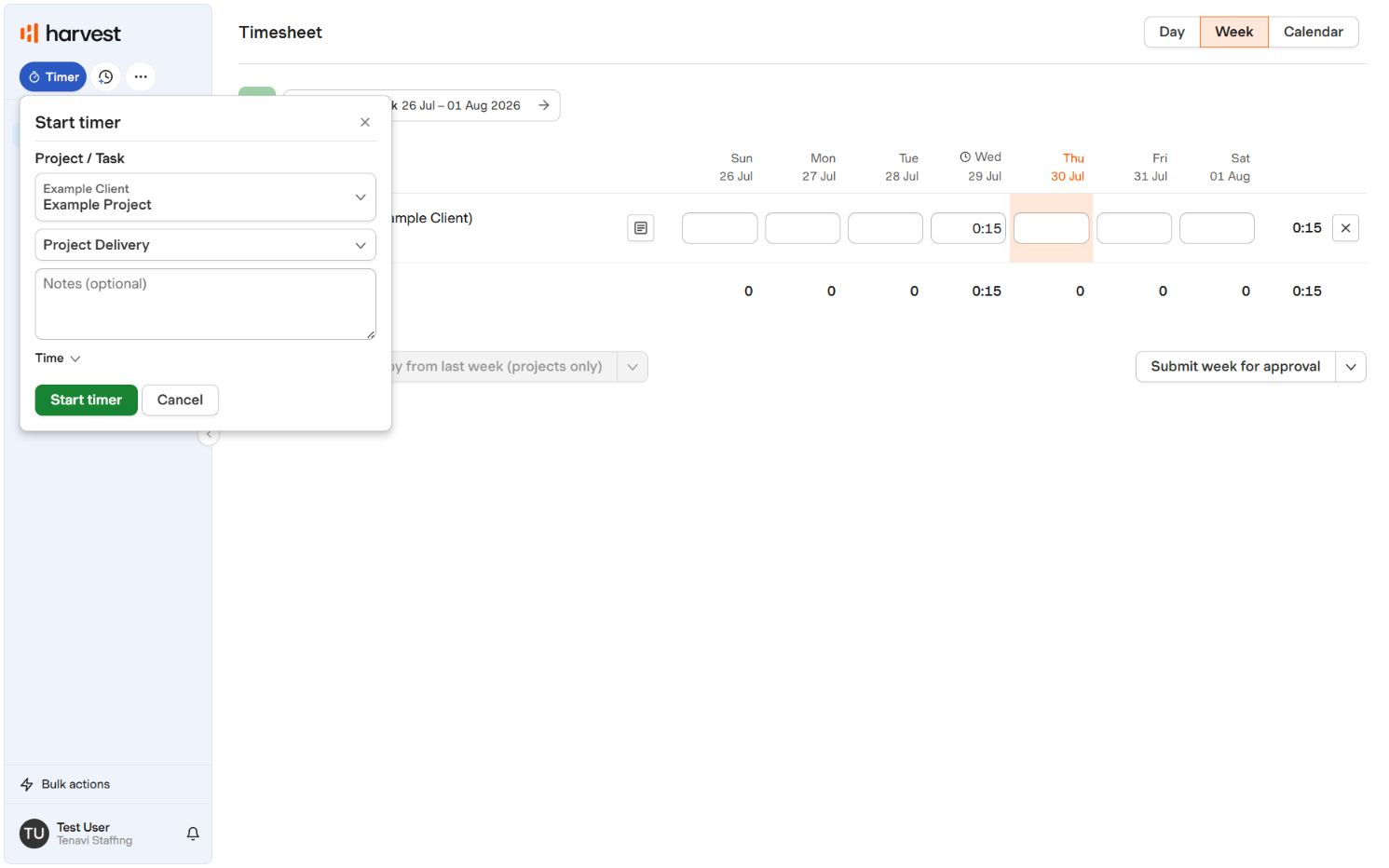Open notes icon for the project row
Screen dimensions: 1389x868
pyautogui.click(x=641, y=228)
